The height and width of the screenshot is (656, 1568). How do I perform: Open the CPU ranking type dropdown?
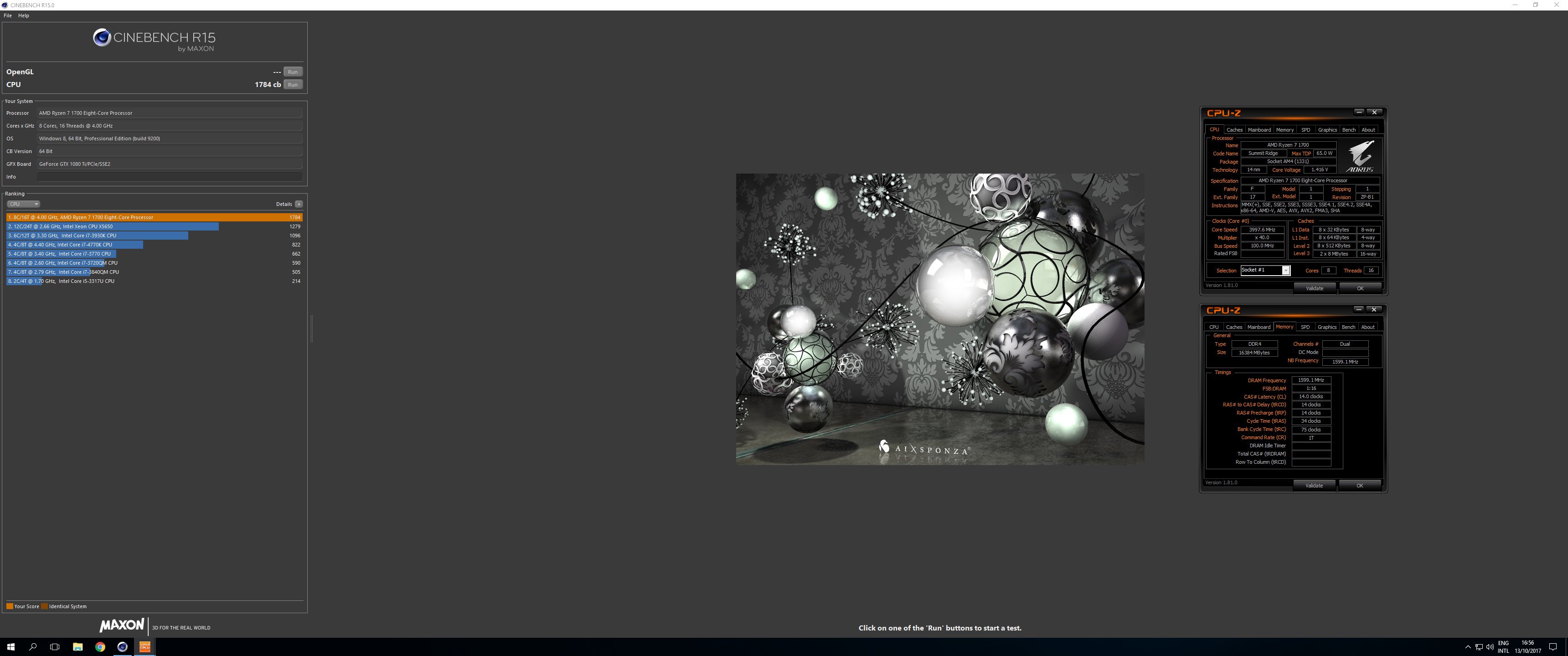click(23, 204)
